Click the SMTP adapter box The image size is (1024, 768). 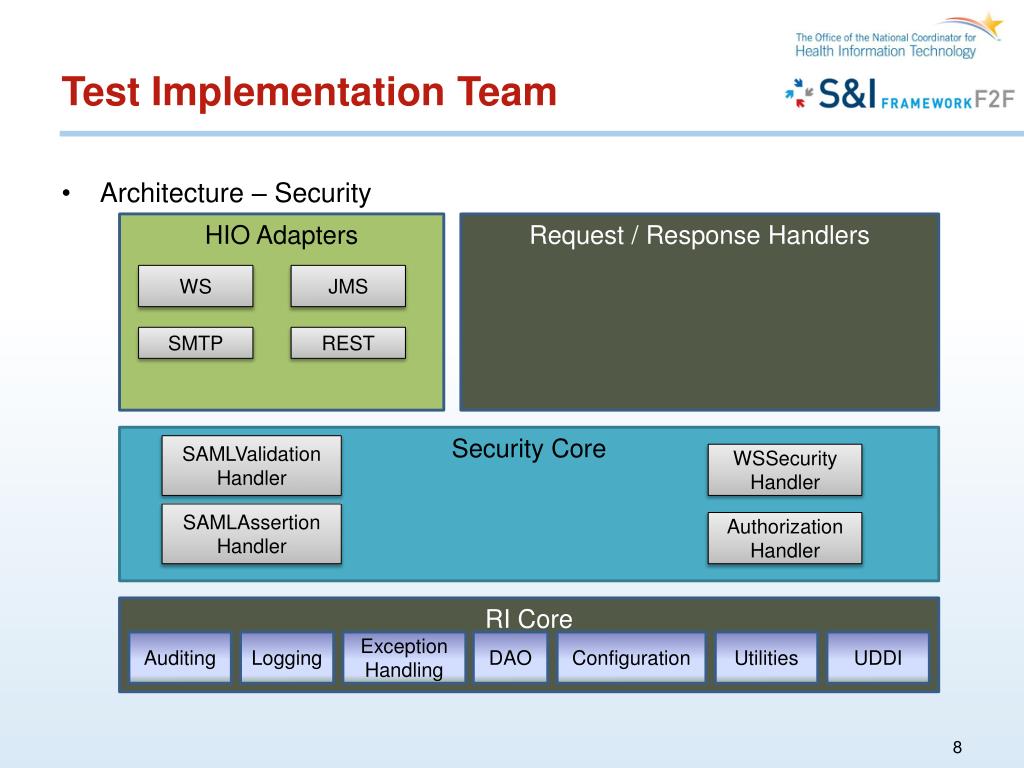pos(195,343)
